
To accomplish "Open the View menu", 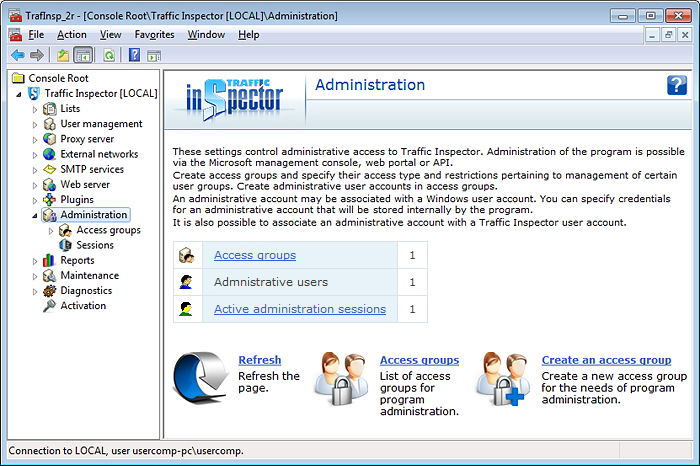I will [110, 35].
